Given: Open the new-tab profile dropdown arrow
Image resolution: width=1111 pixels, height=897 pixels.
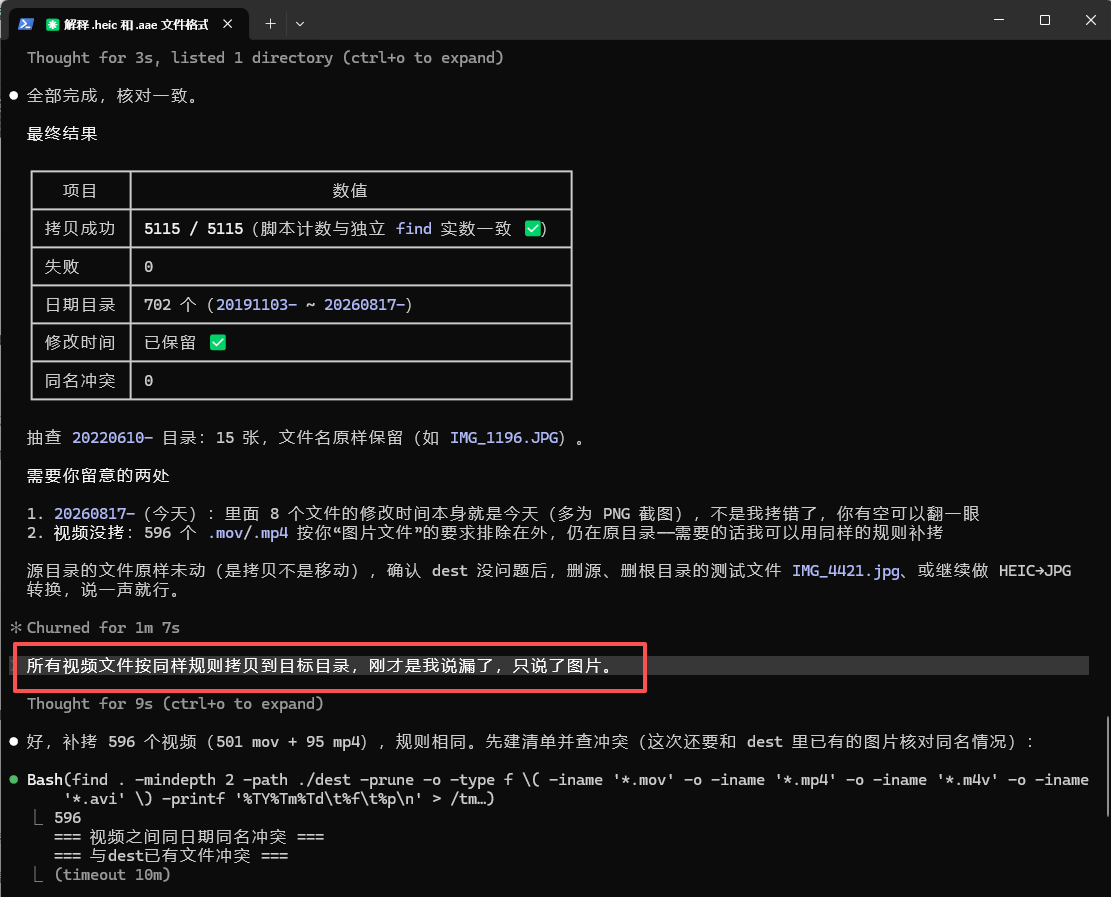Looking at the screenshot, I should point(300,24).
